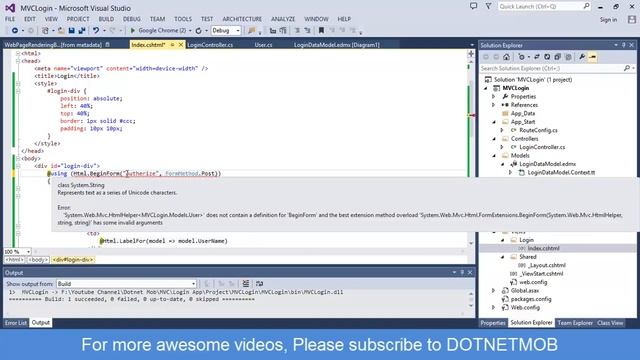The width and height of the screenshot is (640, 360).
Task: Expand the Properties node
Action: 494,97
